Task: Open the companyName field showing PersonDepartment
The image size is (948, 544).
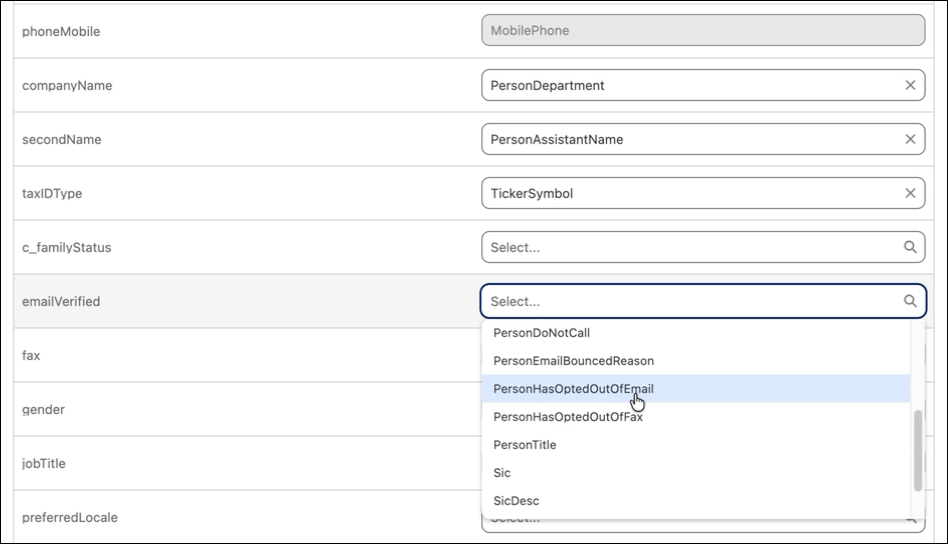Action: point(703,85)
